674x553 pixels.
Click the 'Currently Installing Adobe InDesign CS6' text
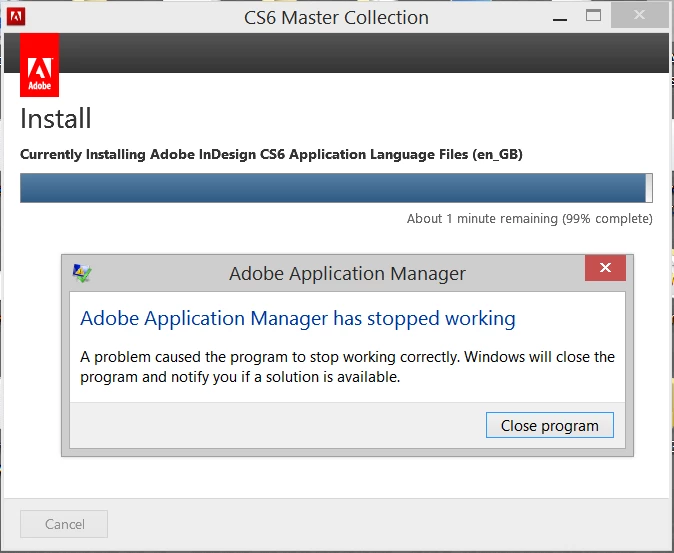[271, 155]
